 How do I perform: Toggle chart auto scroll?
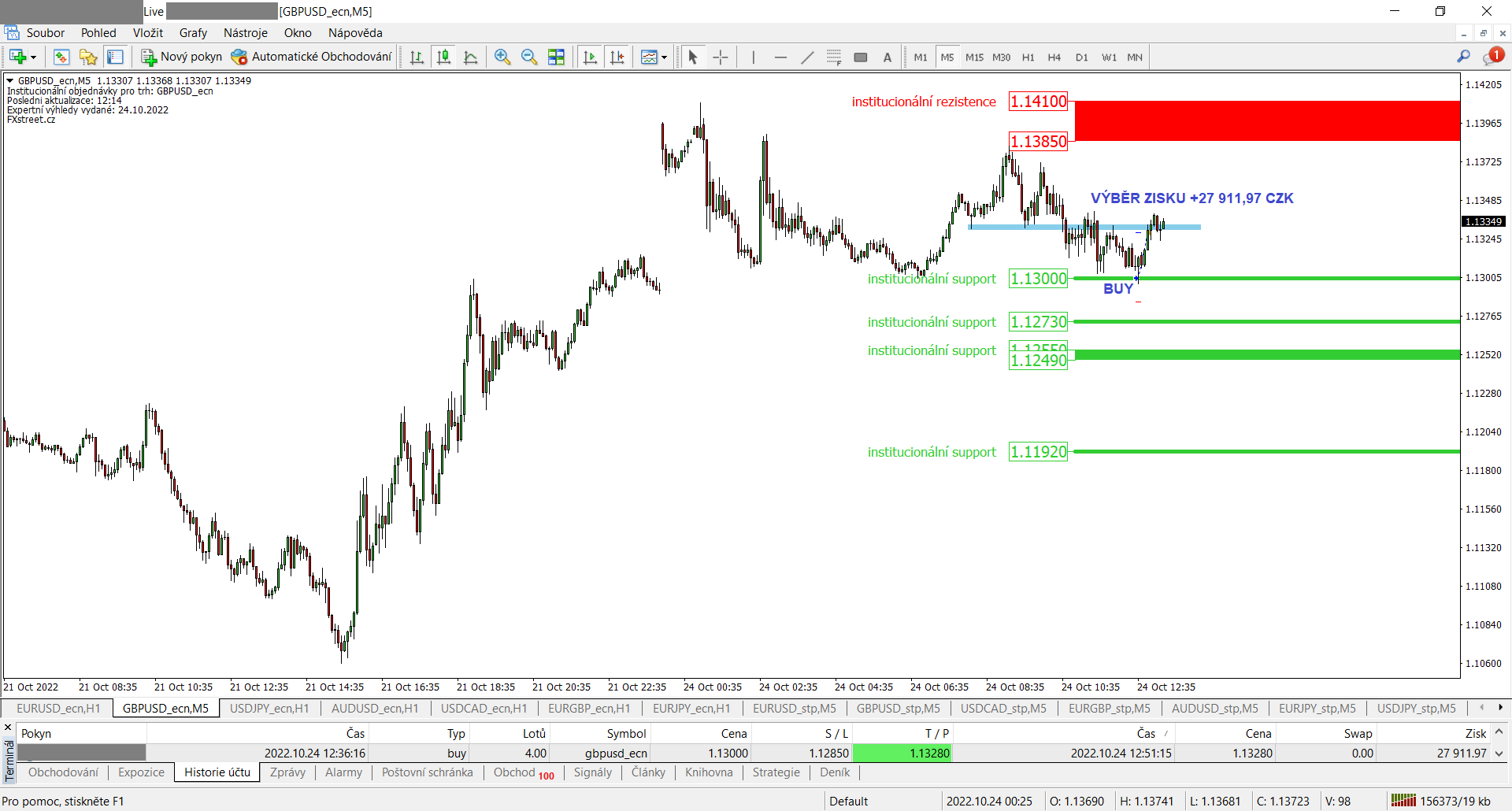tap(590, 57)
